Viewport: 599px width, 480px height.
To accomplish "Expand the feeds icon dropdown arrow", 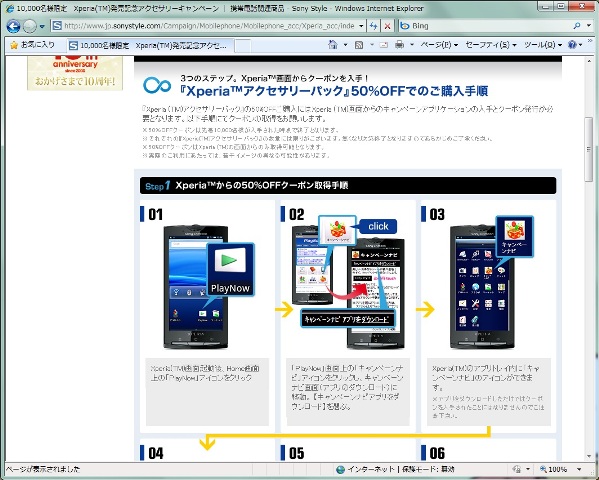I will 371,45.
